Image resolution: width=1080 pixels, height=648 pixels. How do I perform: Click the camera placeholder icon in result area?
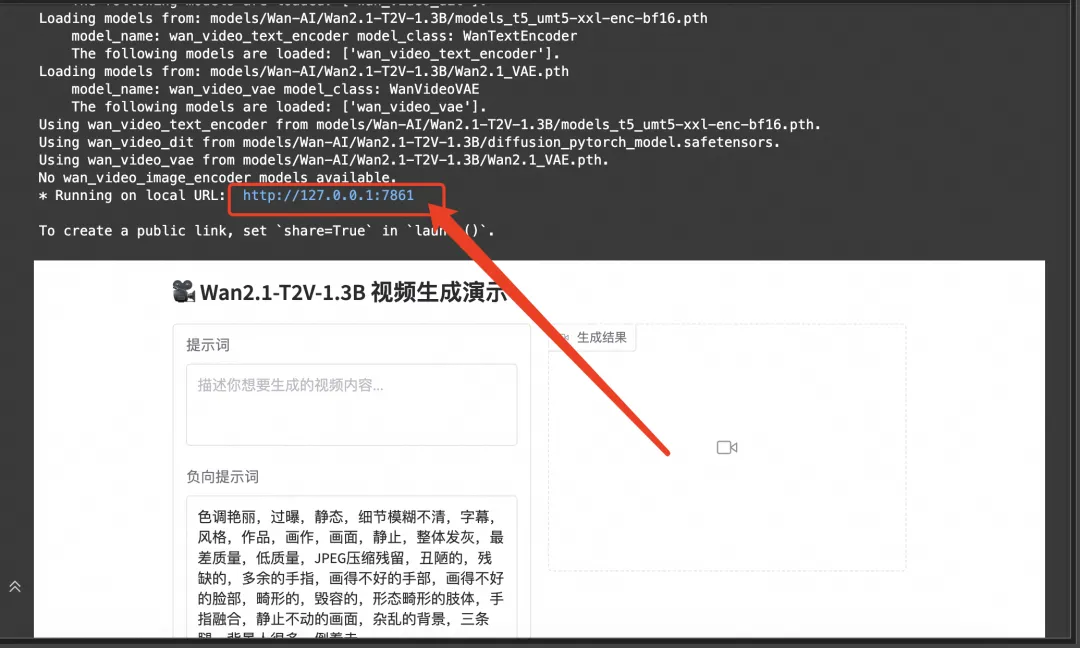pyautogui.click(x=726, y=447)
